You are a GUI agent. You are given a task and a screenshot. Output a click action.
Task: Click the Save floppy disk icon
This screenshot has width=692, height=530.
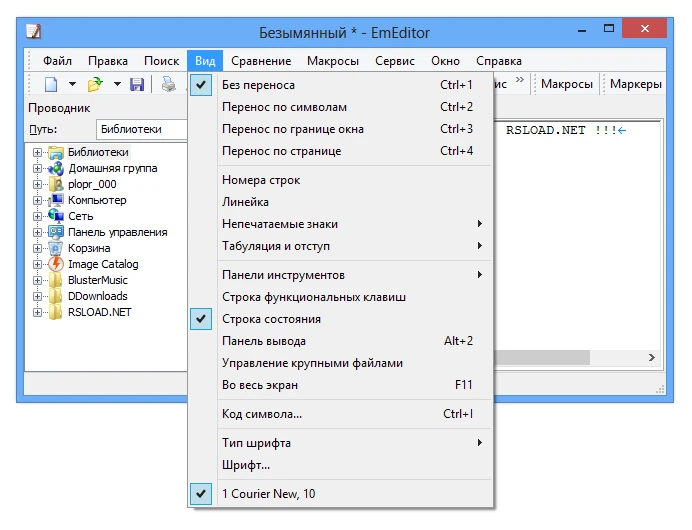point(137,85)
